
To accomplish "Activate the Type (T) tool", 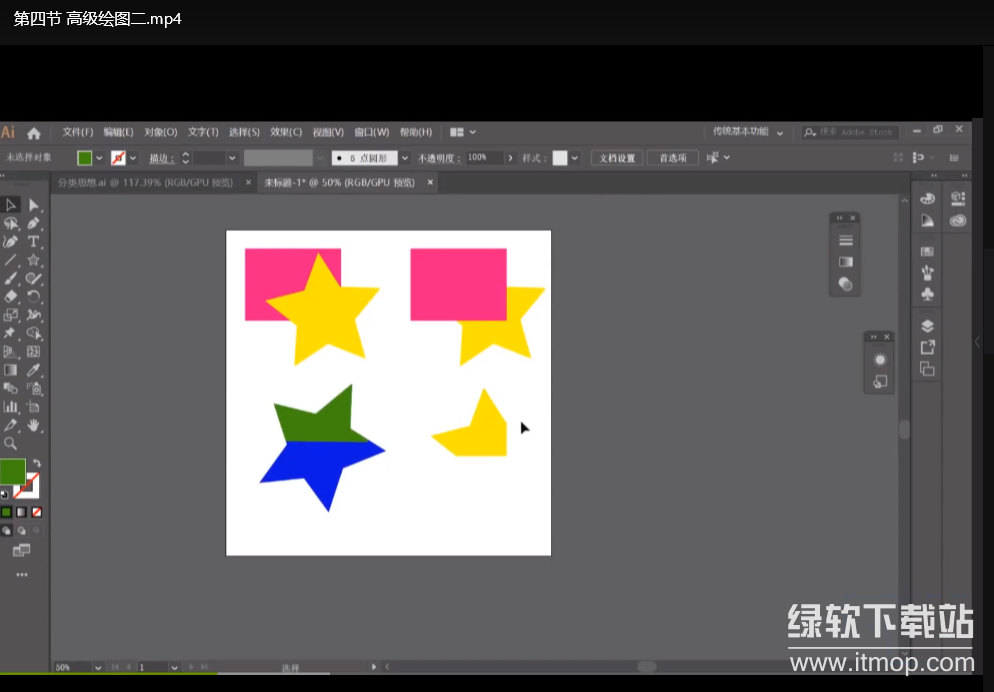I will coord(34,241).
